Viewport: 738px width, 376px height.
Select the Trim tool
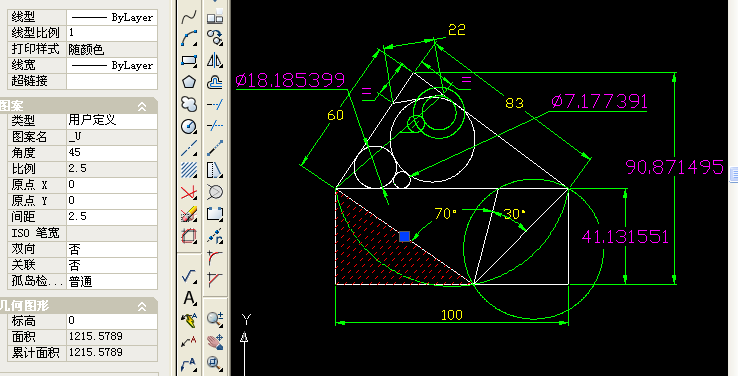(x=215, y=126)
